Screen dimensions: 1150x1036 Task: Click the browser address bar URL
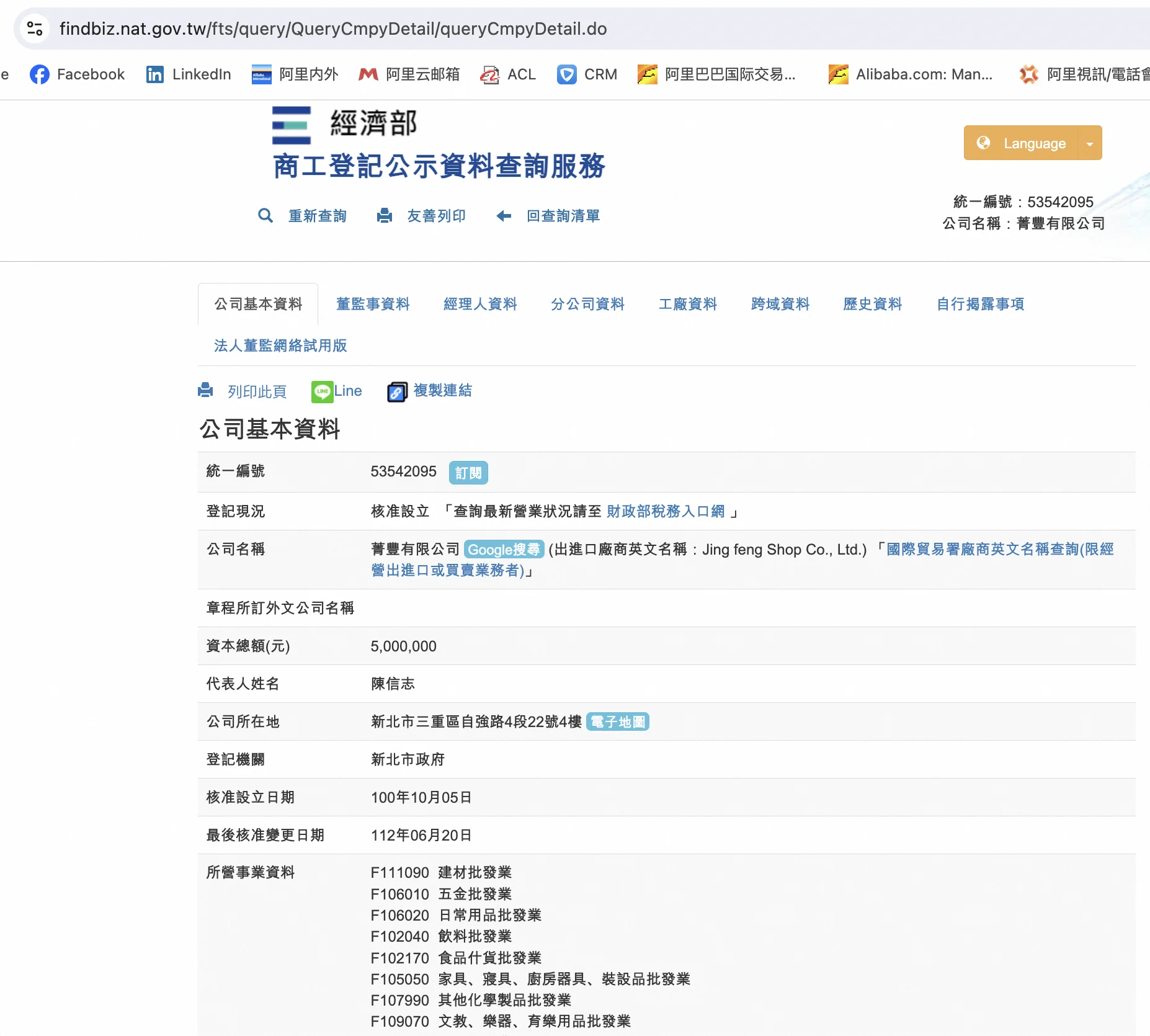[333, 29]
